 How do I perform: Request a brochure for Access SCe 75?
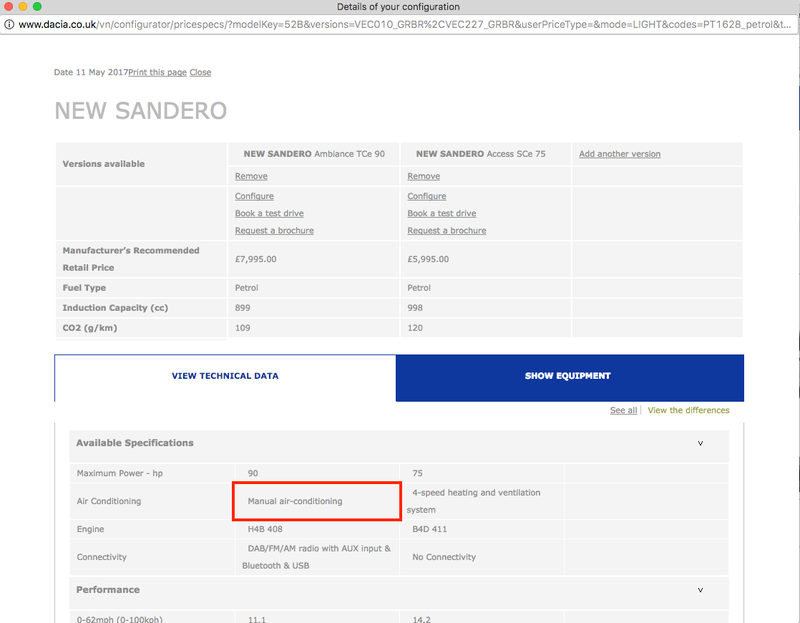pyautogui.click(x=446, y=231)
